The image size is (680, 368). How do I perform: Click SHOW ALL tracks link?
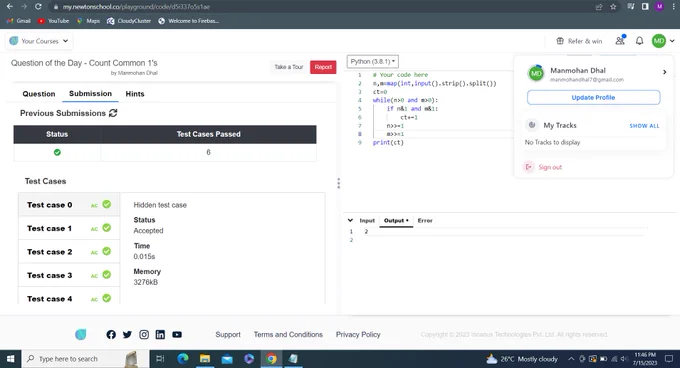(x=644, y=126)
